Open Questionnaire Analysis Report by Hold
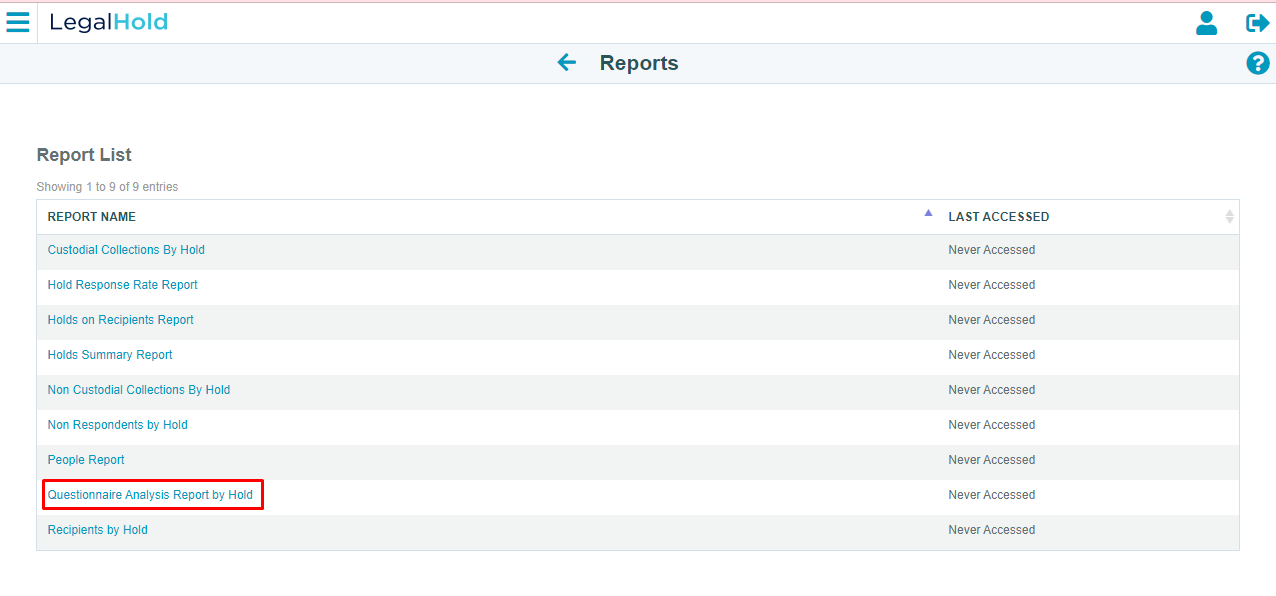Viewport: 1276px width, 596px height. (x=150, y=495)
